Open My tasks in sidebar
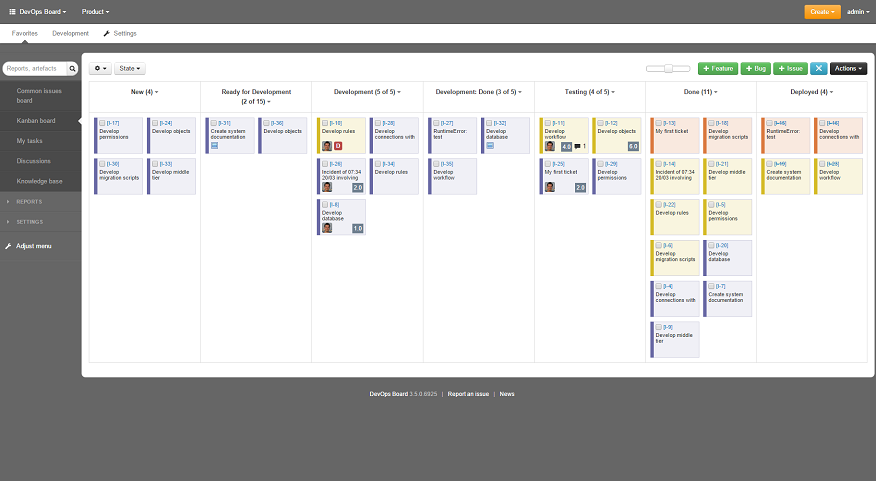Screen dimensions: 876x481 pyautogui.click(x=29, y=141)
